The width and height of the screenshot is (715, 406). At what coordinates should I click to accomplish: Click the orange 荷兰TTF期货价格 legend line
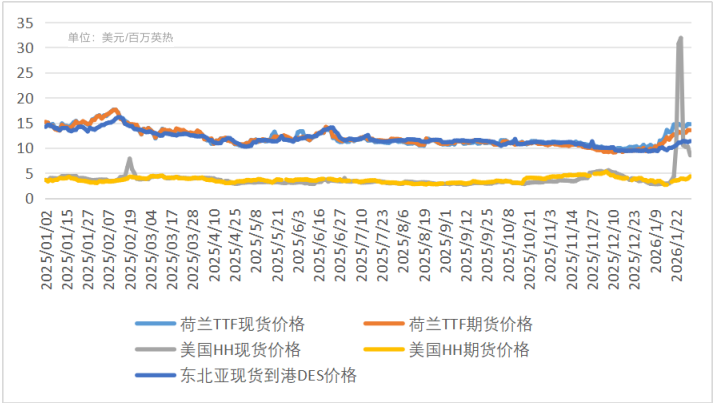tap(385, 324)
